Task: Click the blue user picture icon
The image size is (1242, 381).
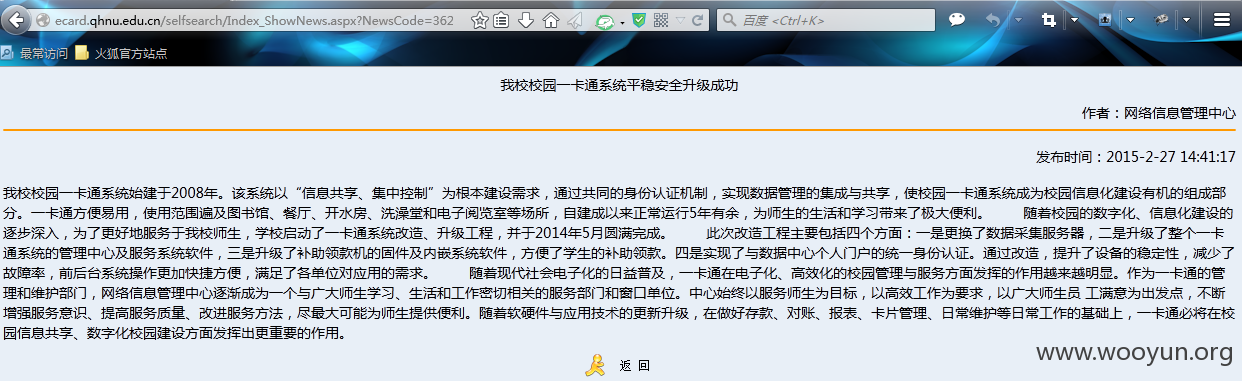Action: (1105, 19)
